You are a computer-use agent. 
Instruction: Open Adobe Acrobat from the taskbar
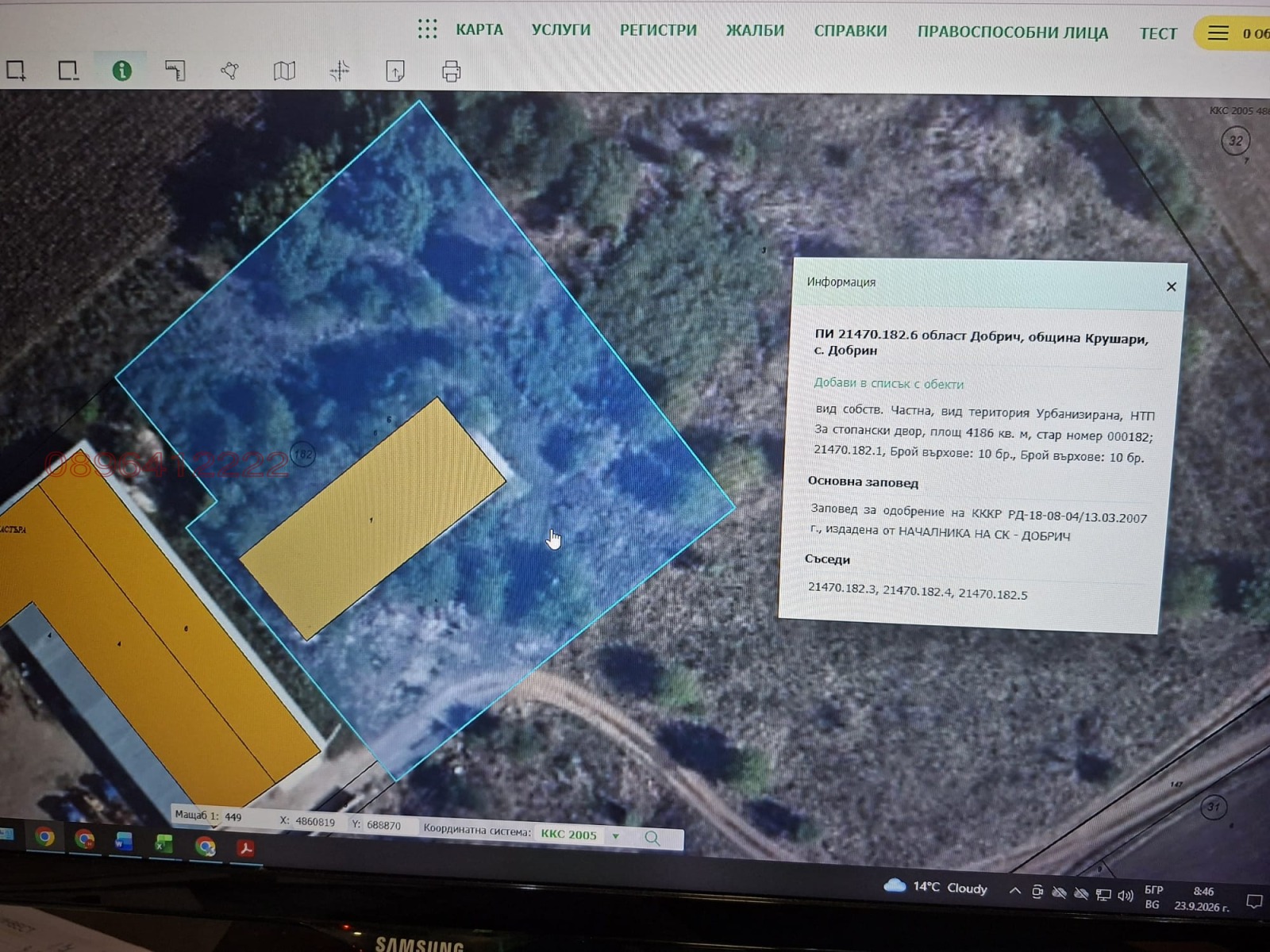click(x=246, y=848)
